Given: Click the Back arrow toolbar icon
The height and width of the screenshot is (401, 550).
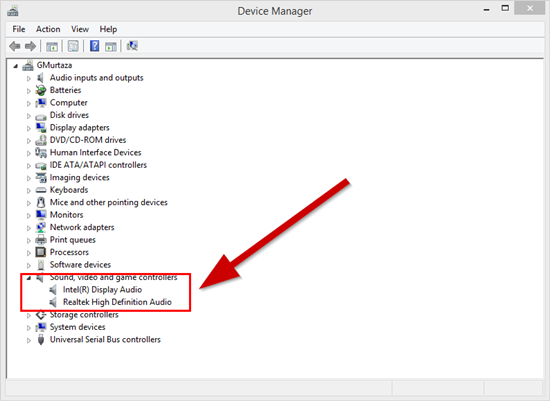Looking at the screenshot, I should pyautogui.click(x=15, y=46).
